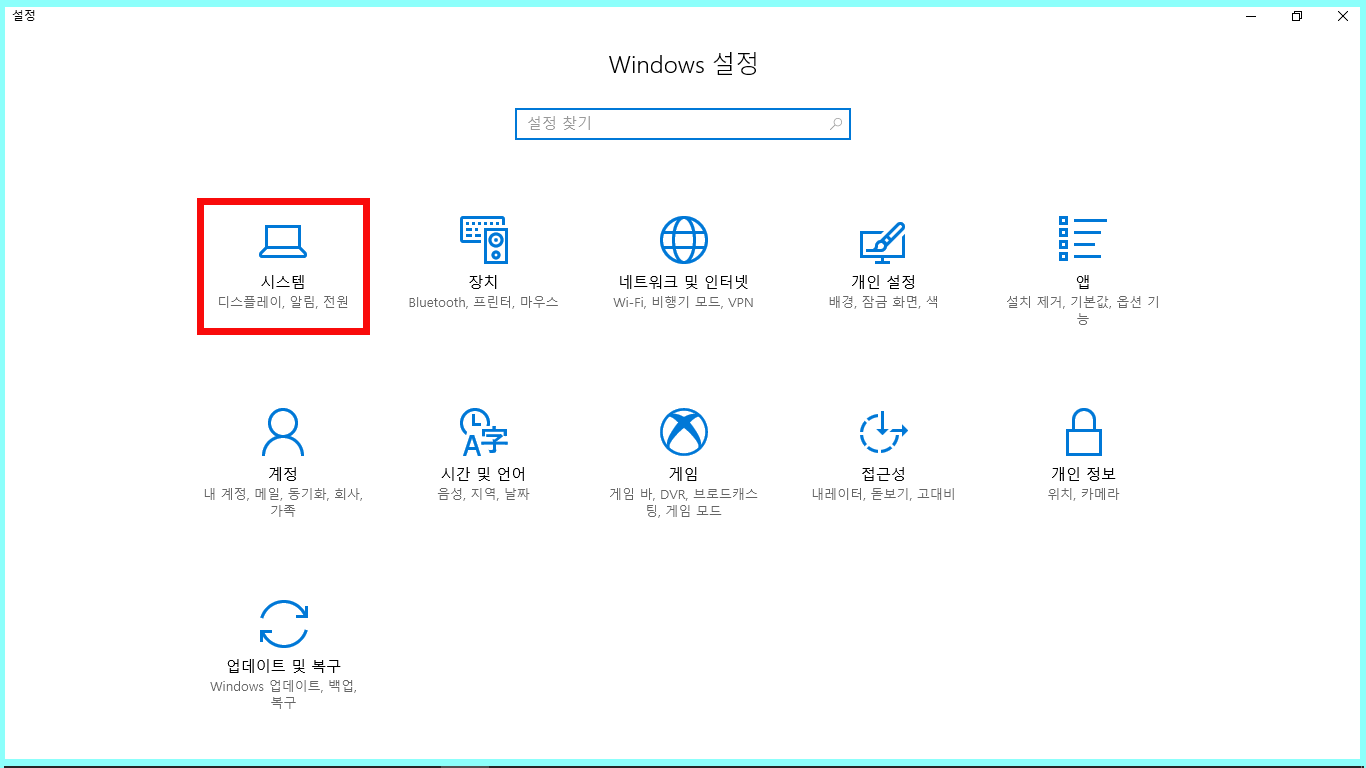Select the 개인 설정 title text

coord(883,282)
